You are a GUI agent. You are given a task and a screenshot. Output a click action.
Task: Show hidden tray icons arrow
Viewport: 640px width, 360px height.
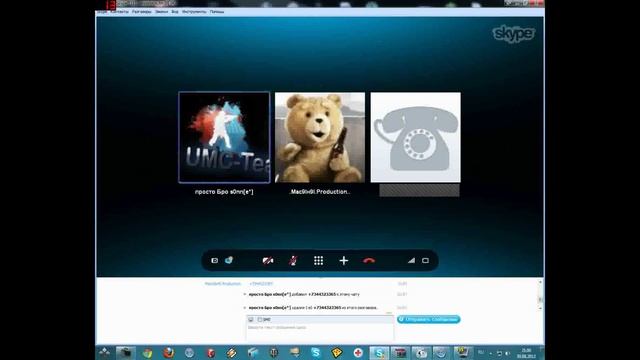491,353
